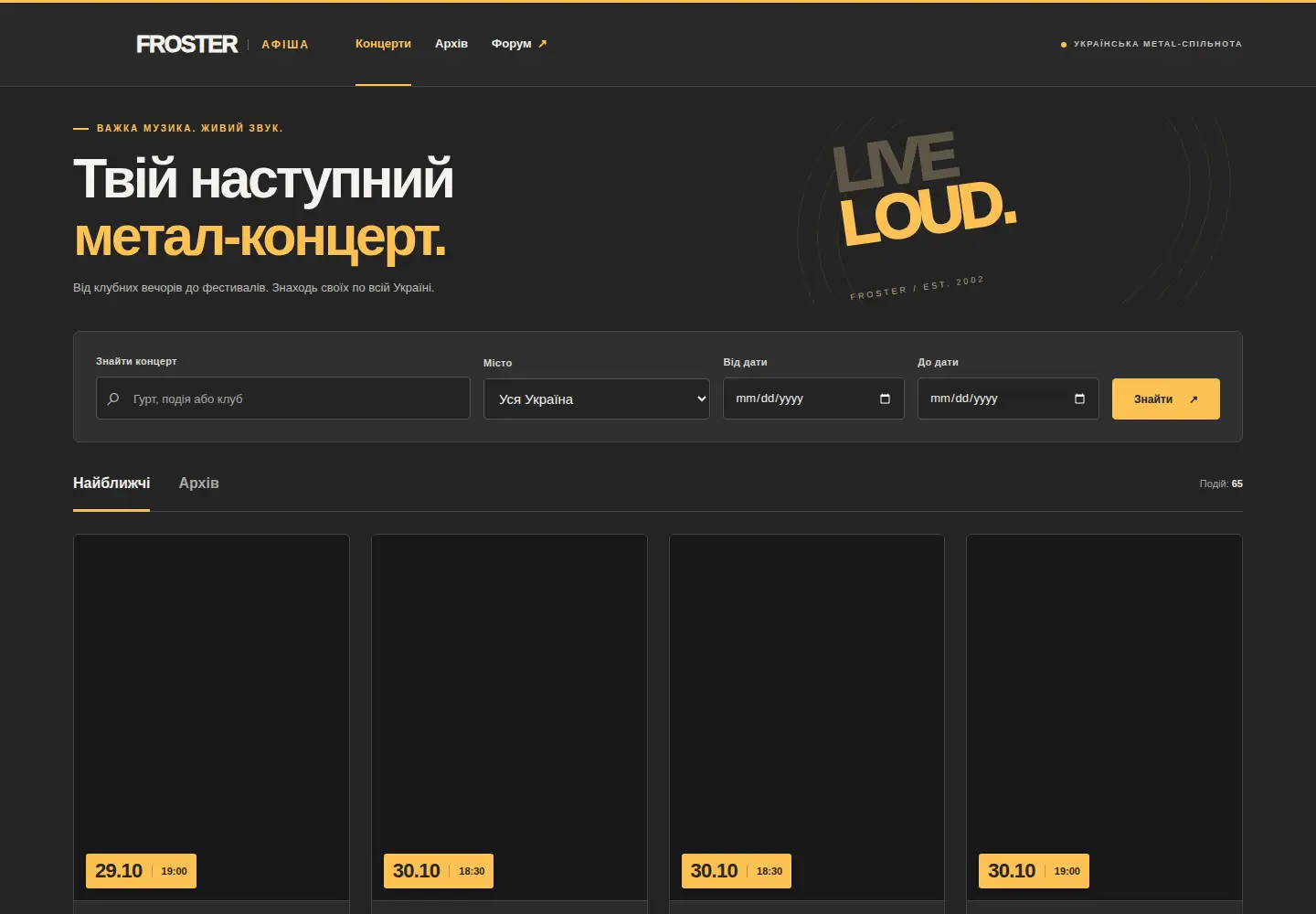Click the Від дати date field
The image size is (1316, 914).
[x=813, y=399]
